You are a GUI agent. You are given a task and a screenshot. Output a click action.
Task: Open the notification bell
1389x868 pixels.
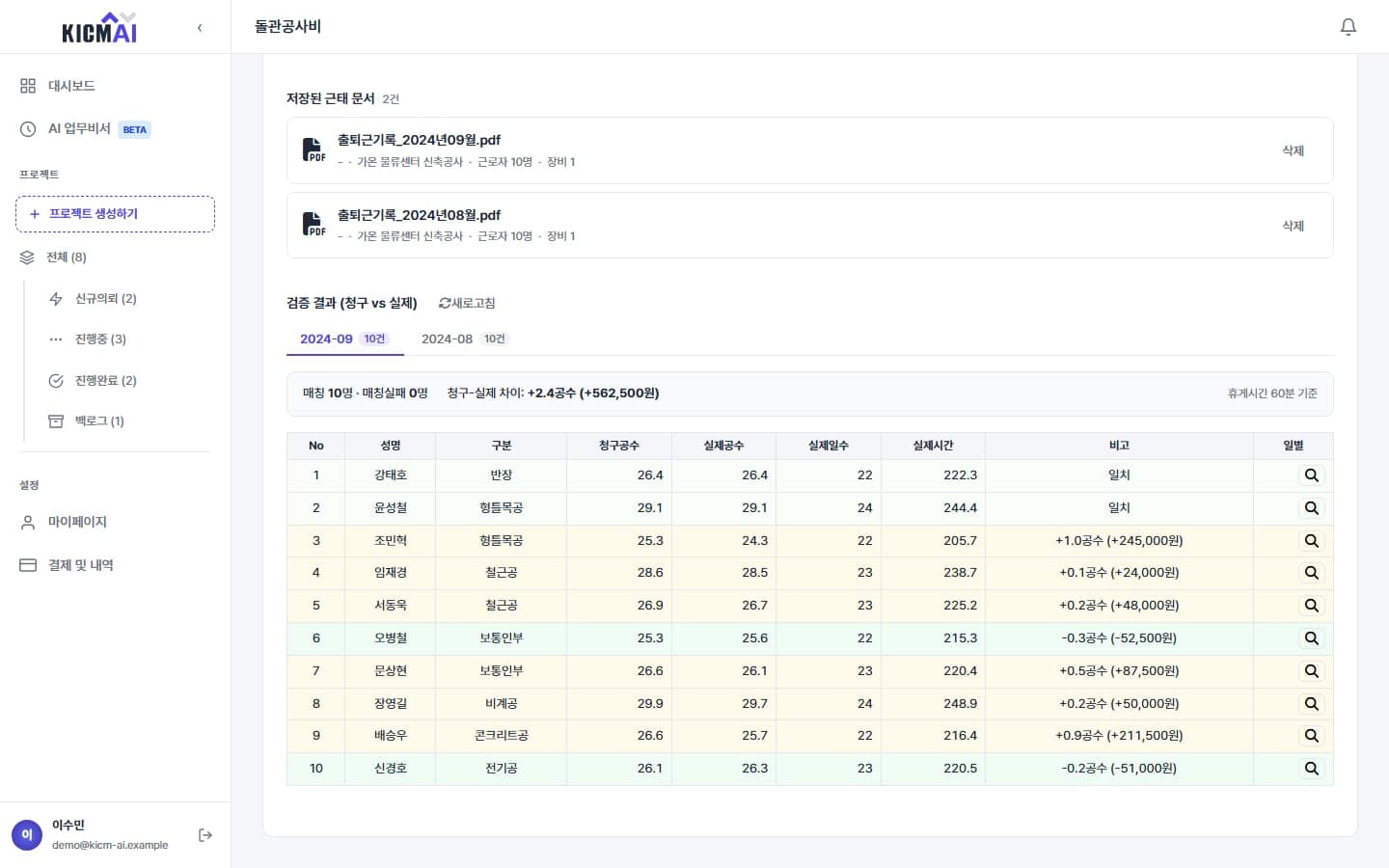(1348, 27)
